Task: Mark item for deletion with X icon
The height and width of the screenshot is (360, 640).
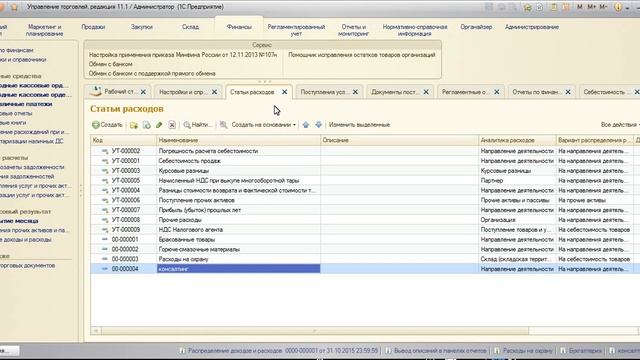Action: coord(172,125)
